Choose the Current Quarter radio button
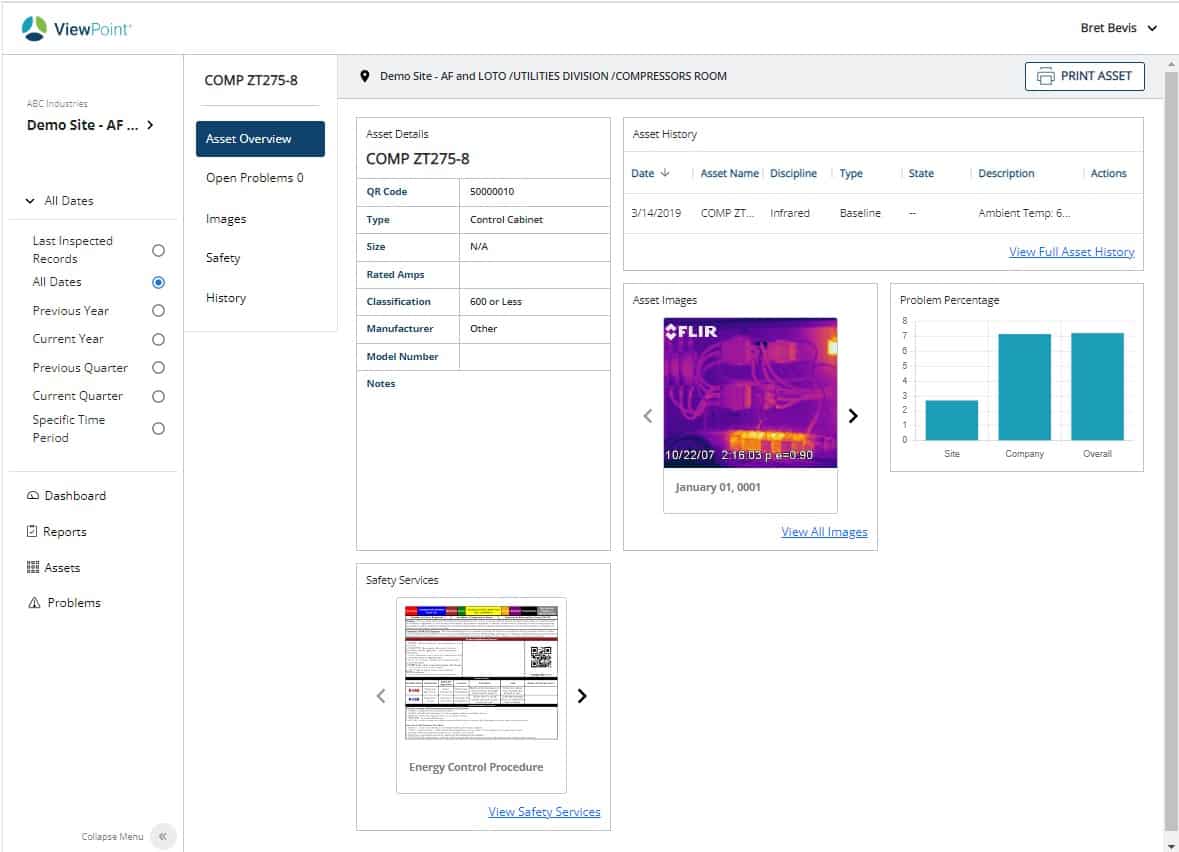 (158, 396)
